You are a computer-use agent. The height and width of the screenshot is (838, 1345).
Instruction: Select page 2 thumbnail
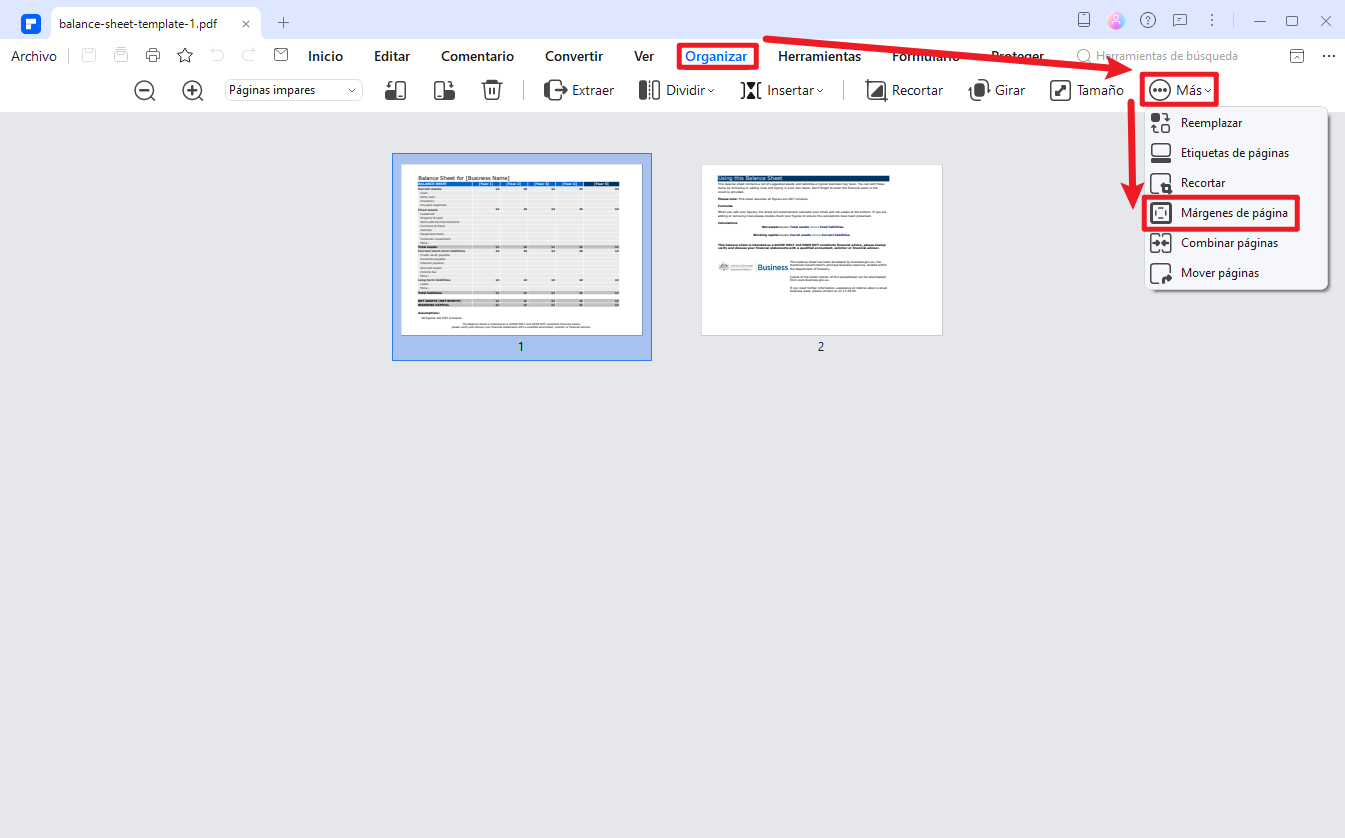pyautogui.click(x=821, y=250)
